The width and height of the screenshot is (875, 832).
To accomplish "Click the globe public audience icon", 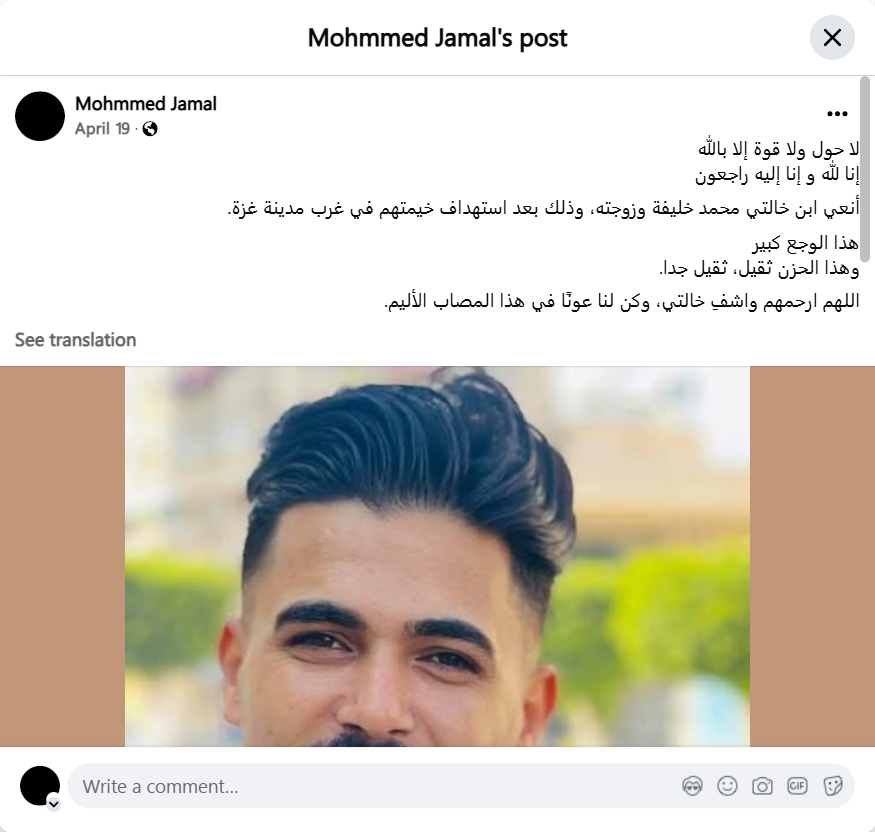I will 150,129.
